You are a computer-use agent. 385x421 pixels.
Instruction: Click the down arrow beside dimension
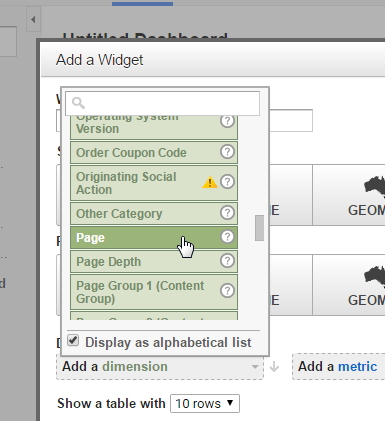click(274, 367)
